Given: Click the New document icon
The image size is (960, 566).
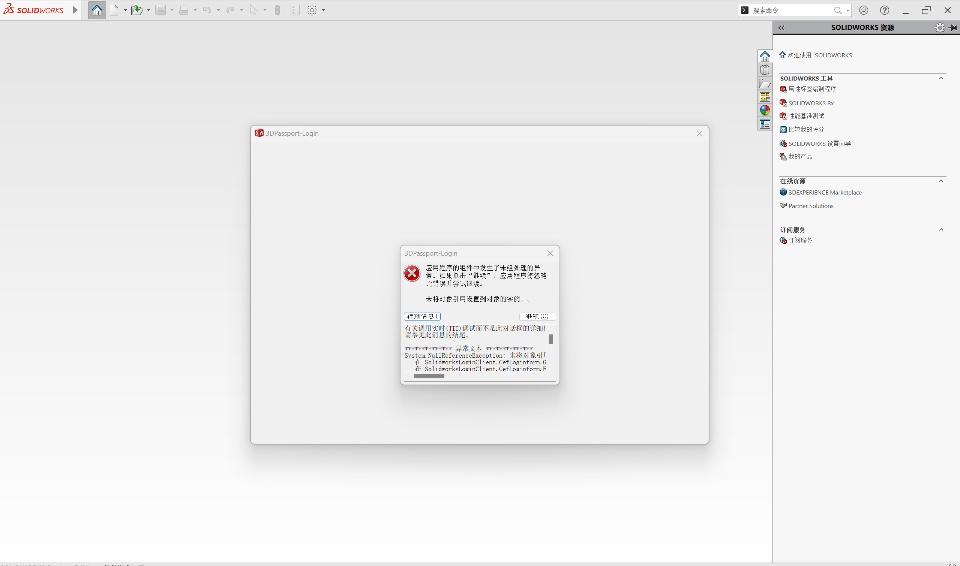Looking at the screenshot, I should [x=114, y=10].
